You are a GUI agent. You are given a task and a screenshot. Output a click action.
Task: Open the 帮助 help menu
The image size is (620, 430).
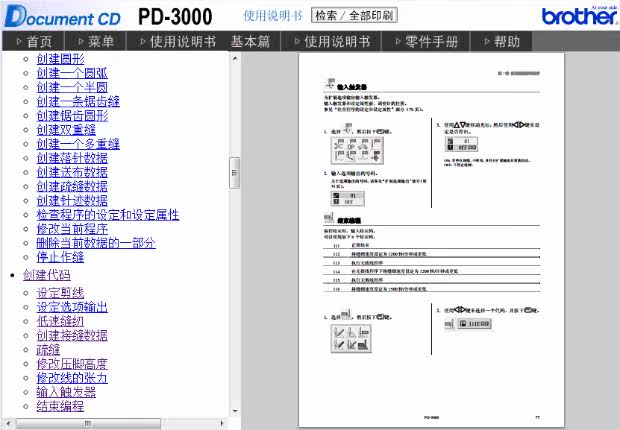501,41
